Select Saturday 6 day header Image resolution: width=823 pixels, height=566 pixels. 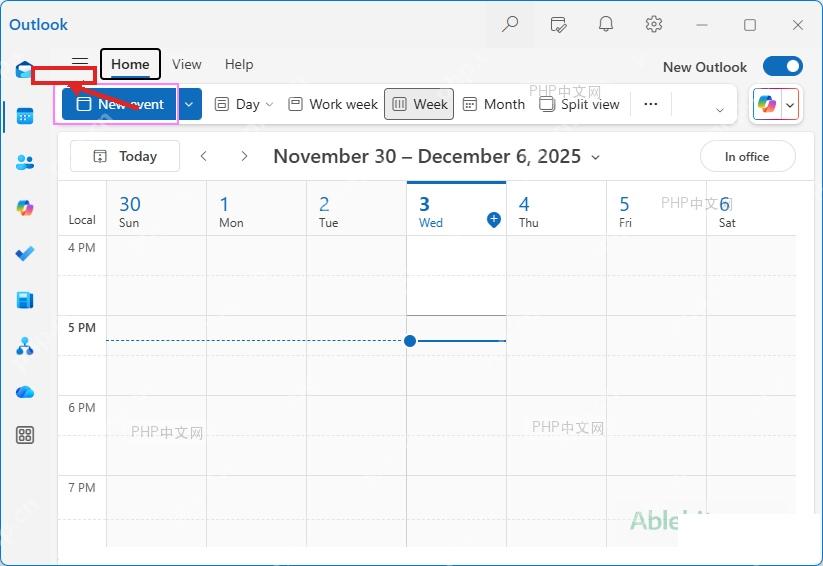751,209
